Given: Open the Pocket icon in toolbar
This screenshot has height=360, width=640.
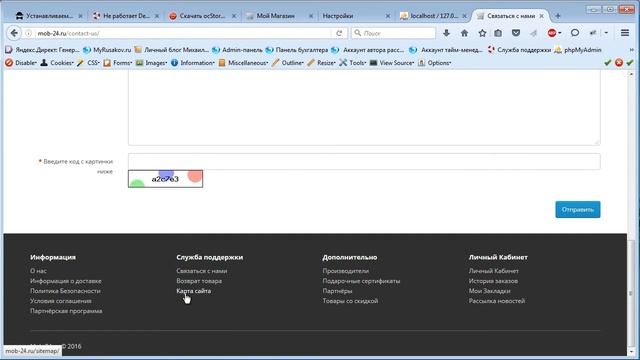Looking at the screenshot, I should coord(516,33).
